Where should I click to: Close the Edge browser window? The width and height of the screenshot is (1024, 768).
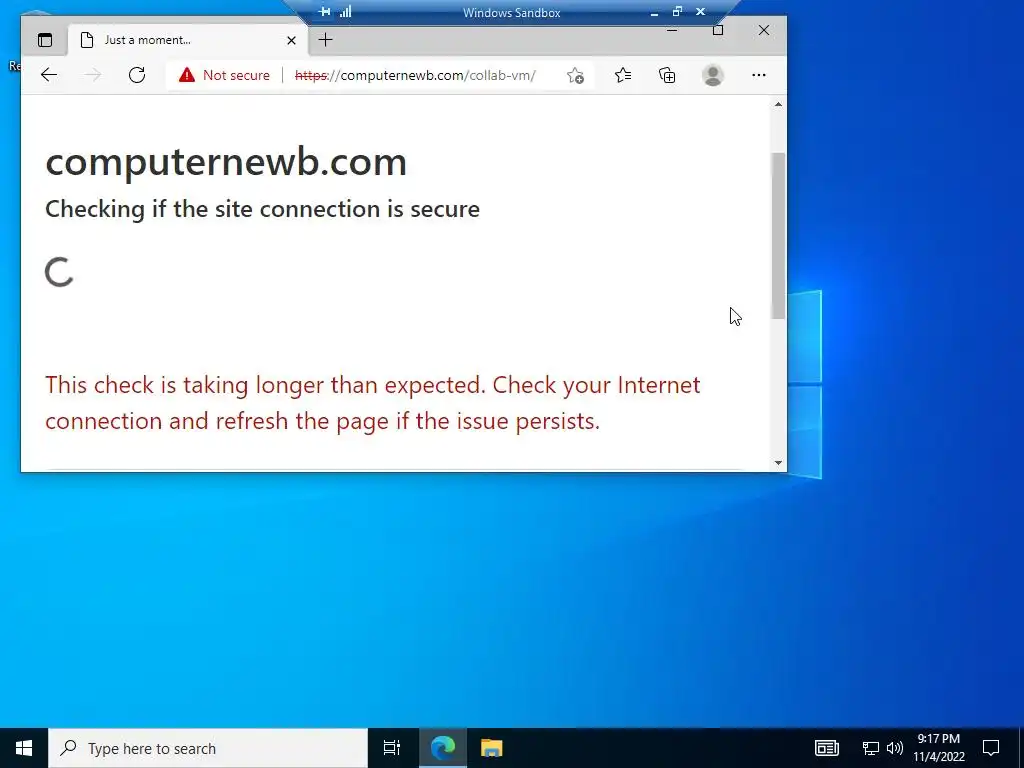763,30
